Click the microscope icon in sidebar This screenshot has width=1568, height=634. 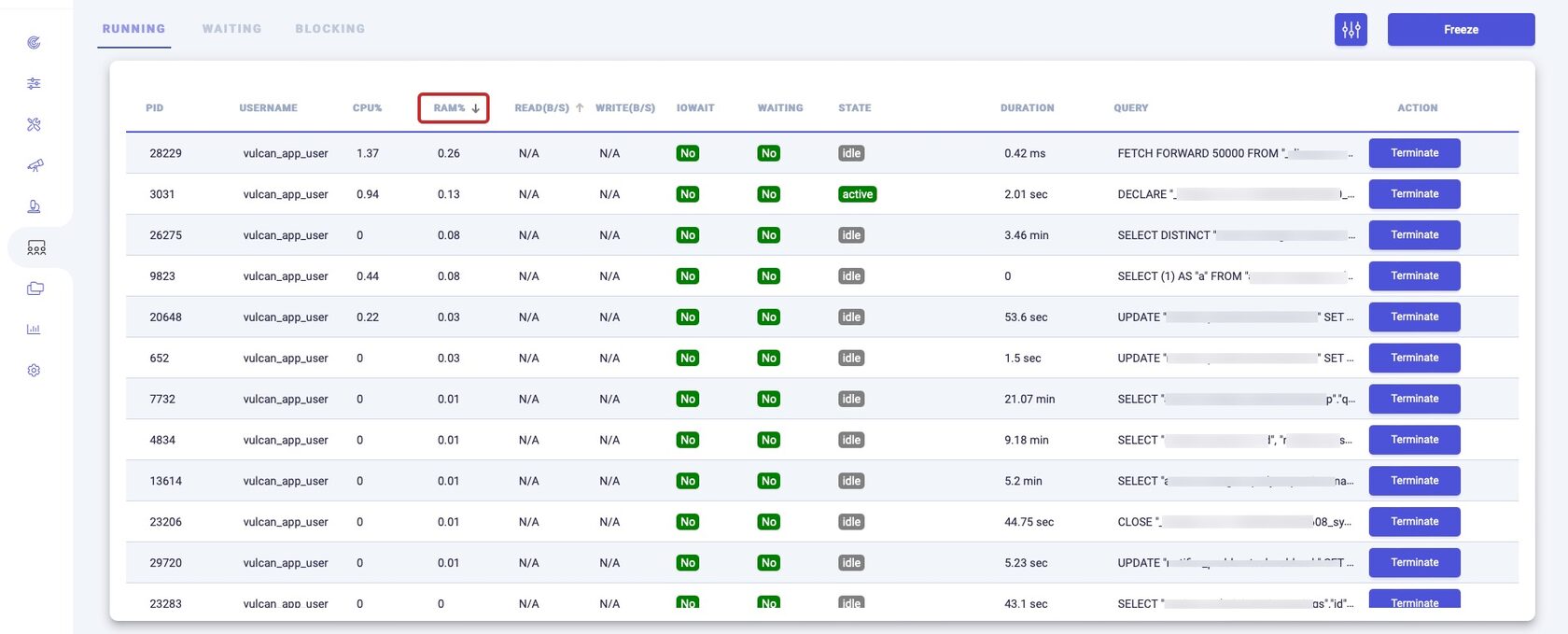(35, 206)
